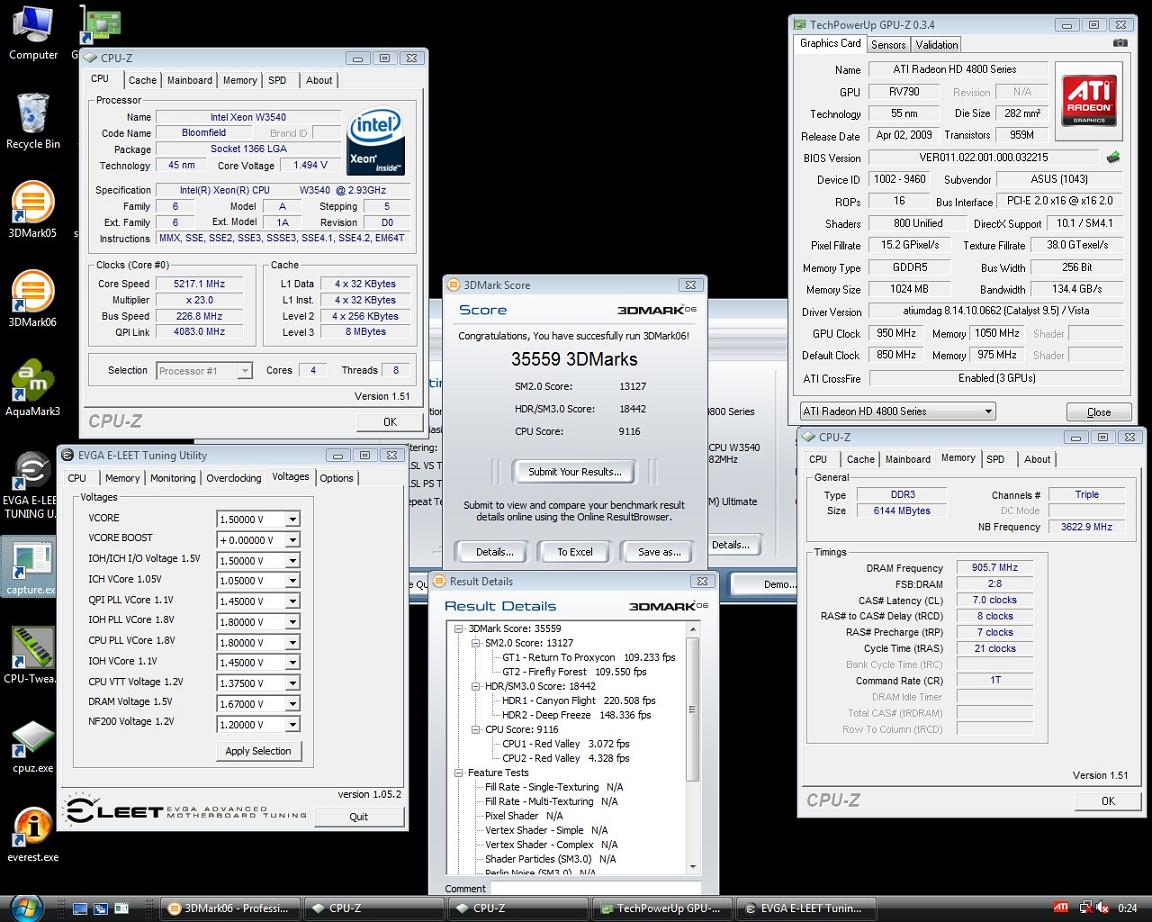Collapse the SM2.0 Score tree node
Image resolution: width=1152 pixels, height=922 pixels.
pos(475,643)
